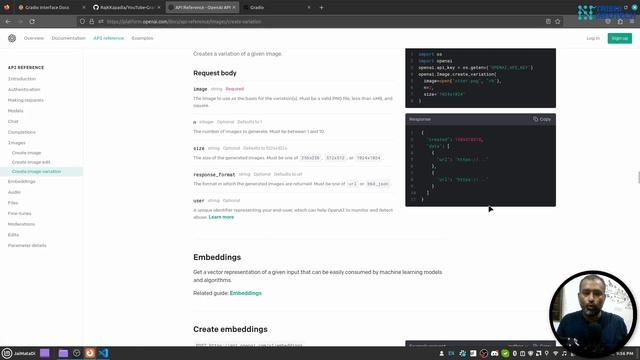Click the padlock site security icon
Screen dimensions: 640x360
coord(91,21)
